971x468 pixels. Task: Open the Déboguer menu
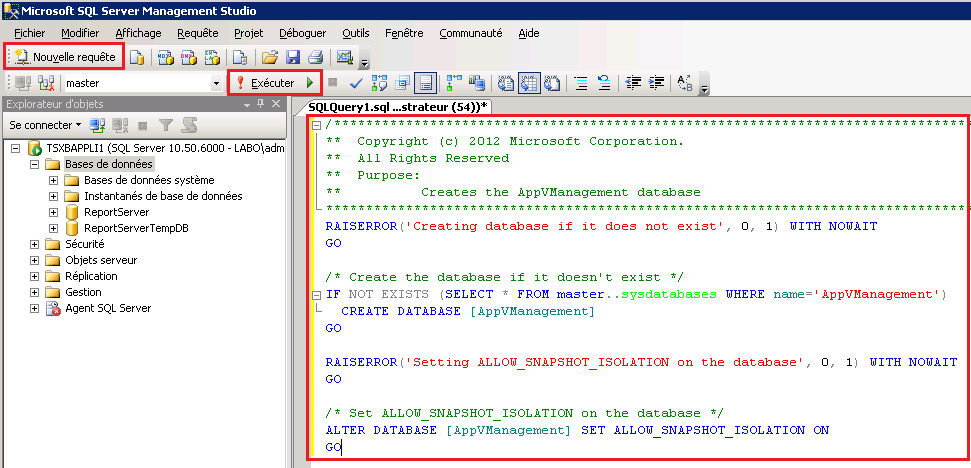tap(302, 33)
